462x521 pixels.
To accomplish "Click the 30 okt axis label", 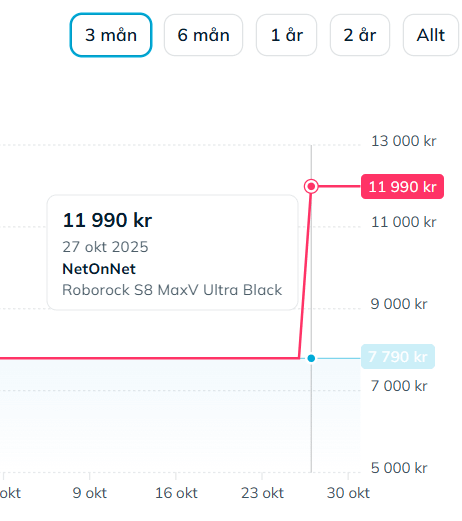I will (348, 493).
